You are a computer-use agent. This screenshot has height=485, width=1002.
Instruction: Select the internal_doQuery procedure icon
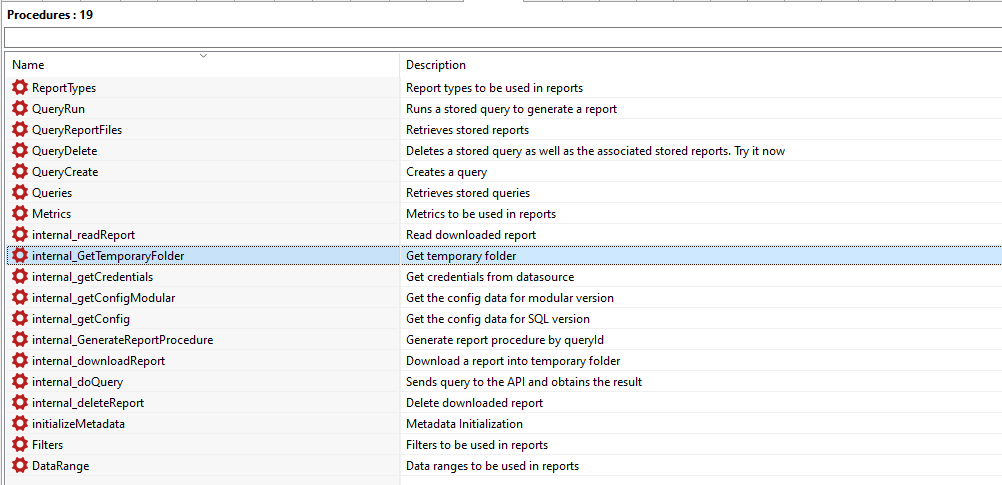(x=20, y=382)
